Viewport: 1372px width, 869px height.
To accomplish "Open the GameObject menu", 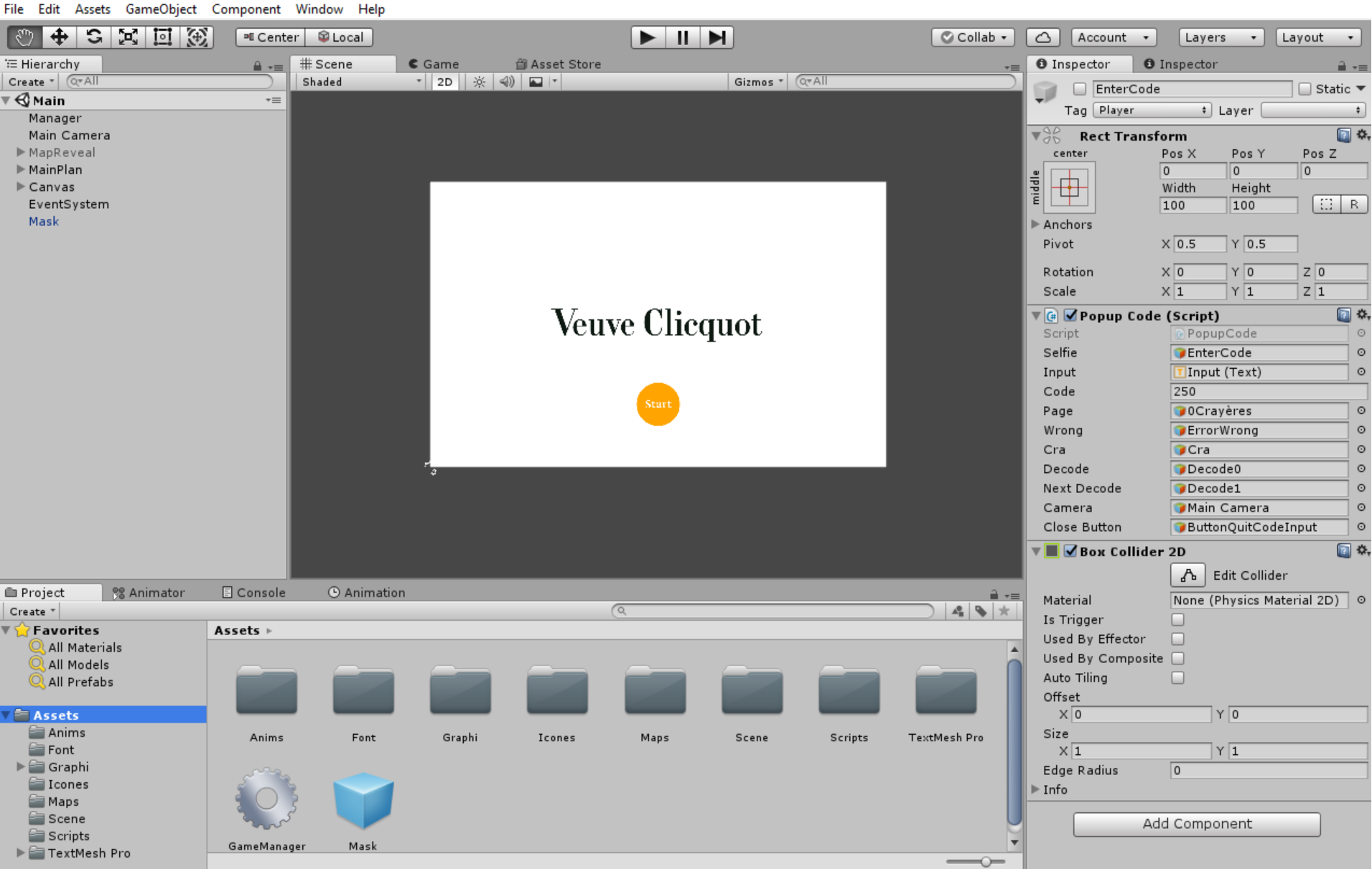I will coord(161,9).
